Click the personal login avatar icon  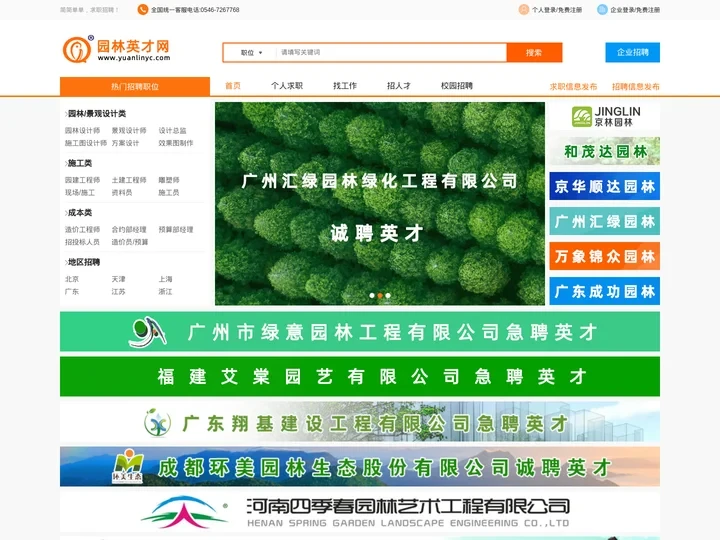click(523, 10)
